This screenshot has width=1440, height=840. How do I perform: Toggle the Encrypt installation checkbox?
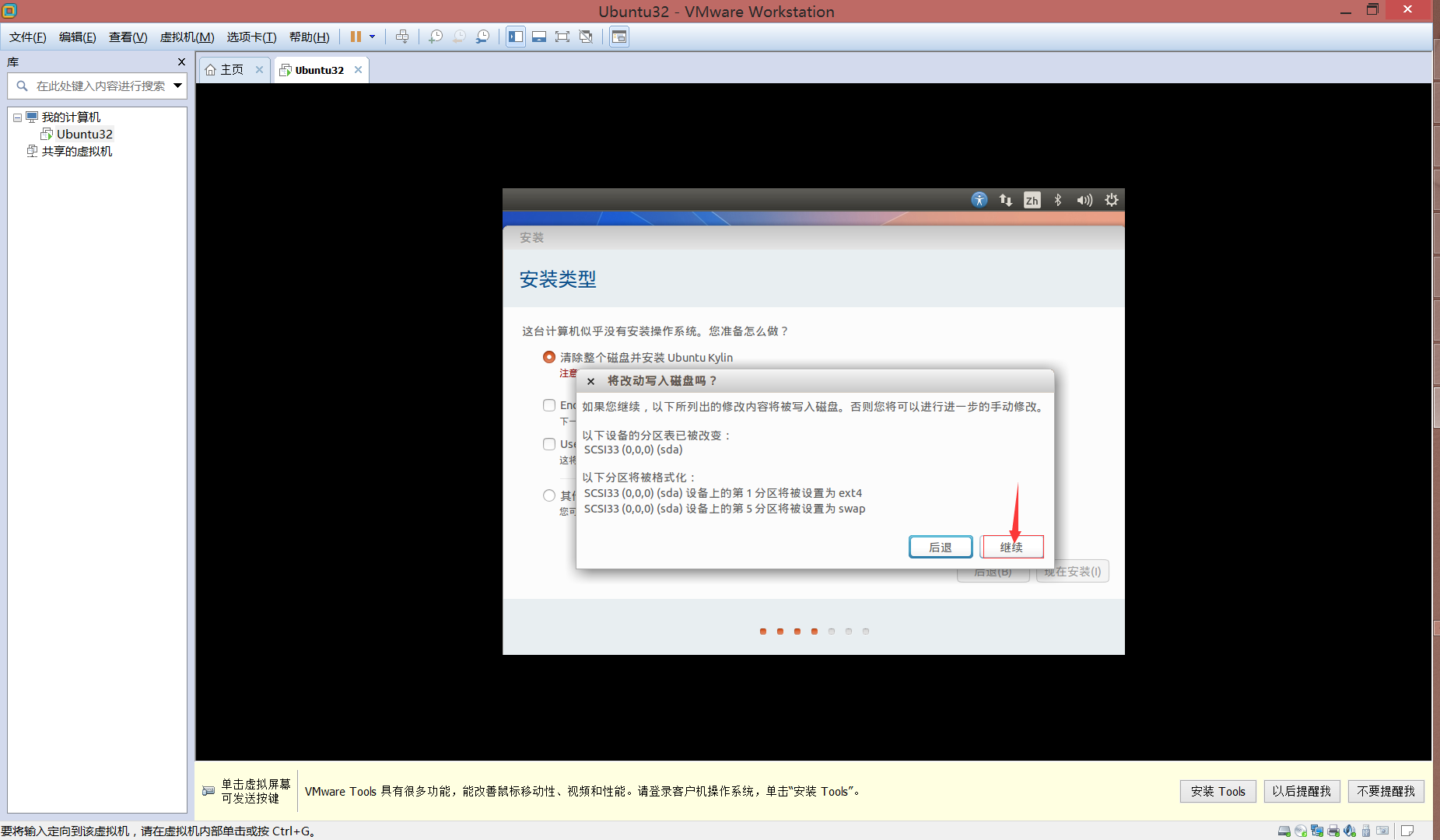(549, 405)
